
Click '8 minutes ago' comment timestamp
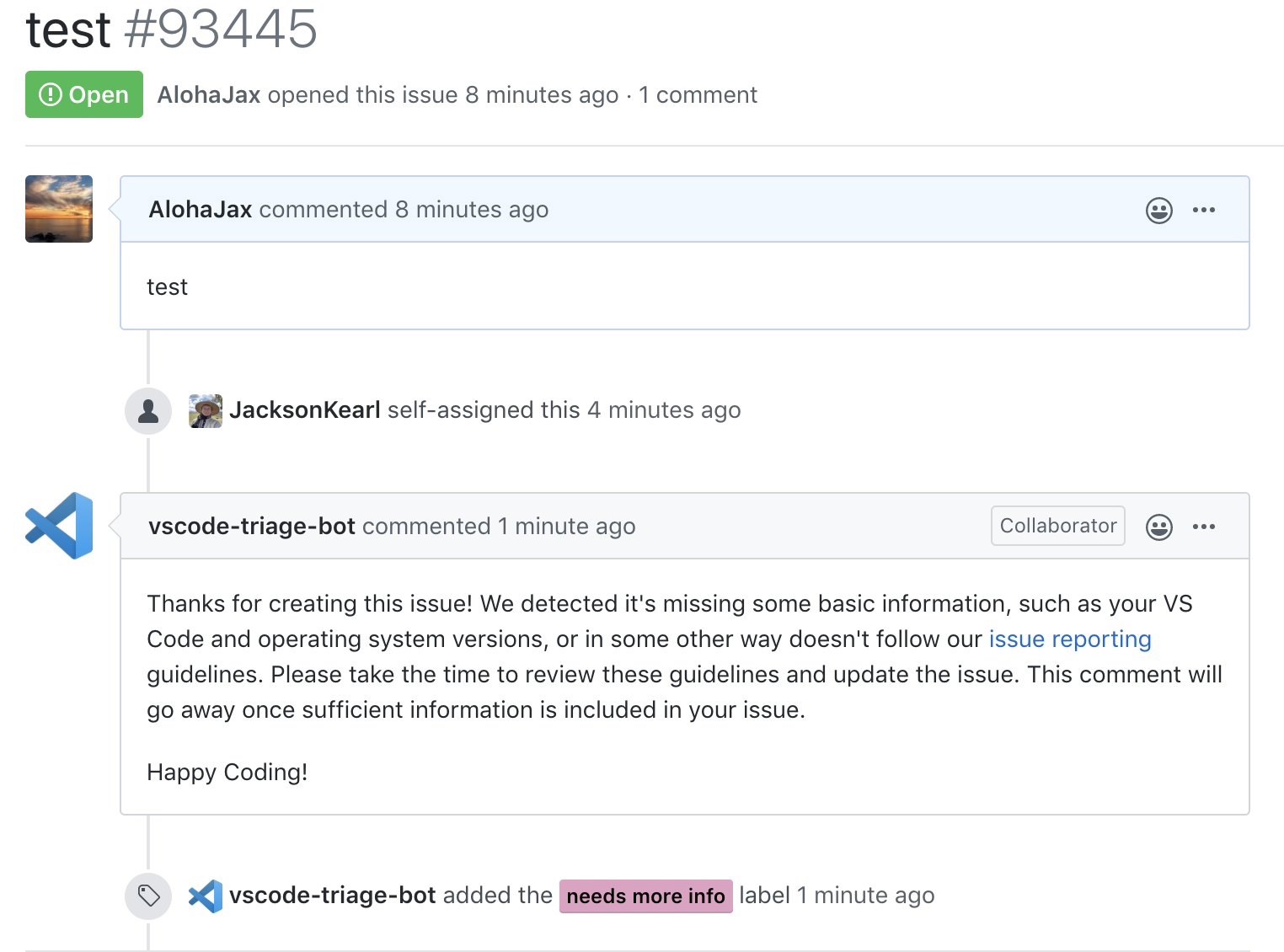coord(472,210)
